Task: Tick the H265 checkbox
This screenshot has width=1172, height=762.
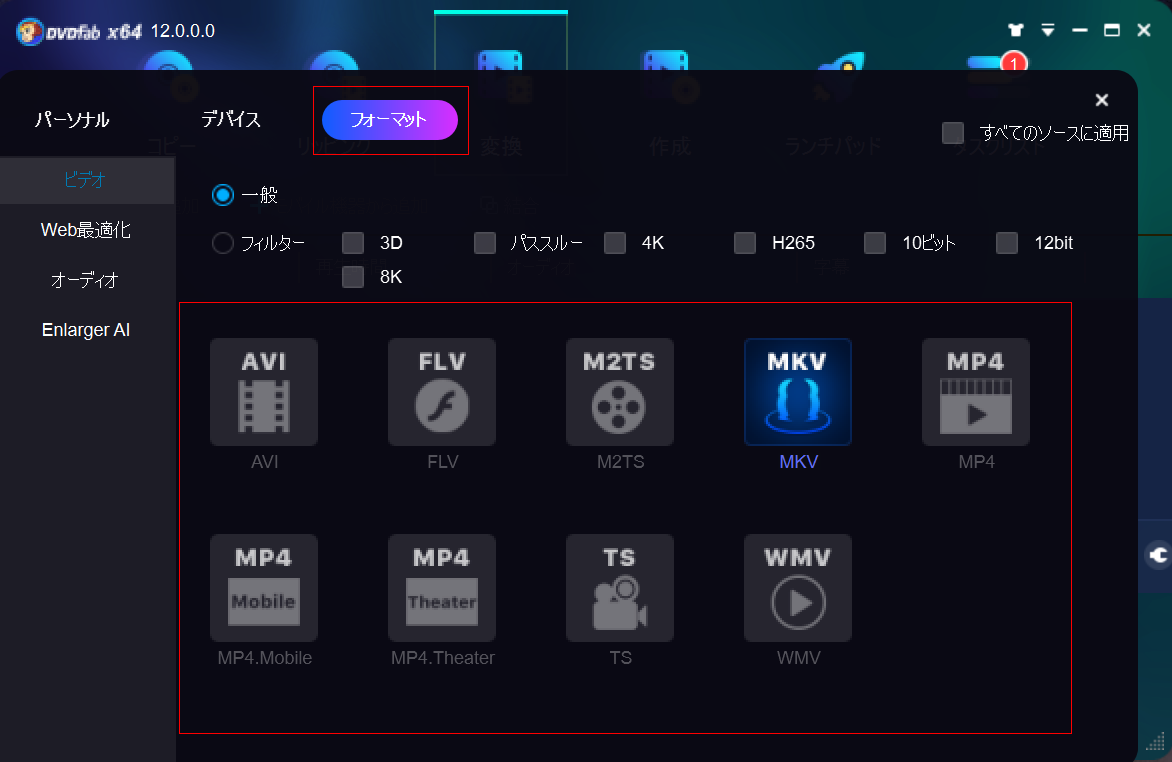Action: tap(745, 243)
